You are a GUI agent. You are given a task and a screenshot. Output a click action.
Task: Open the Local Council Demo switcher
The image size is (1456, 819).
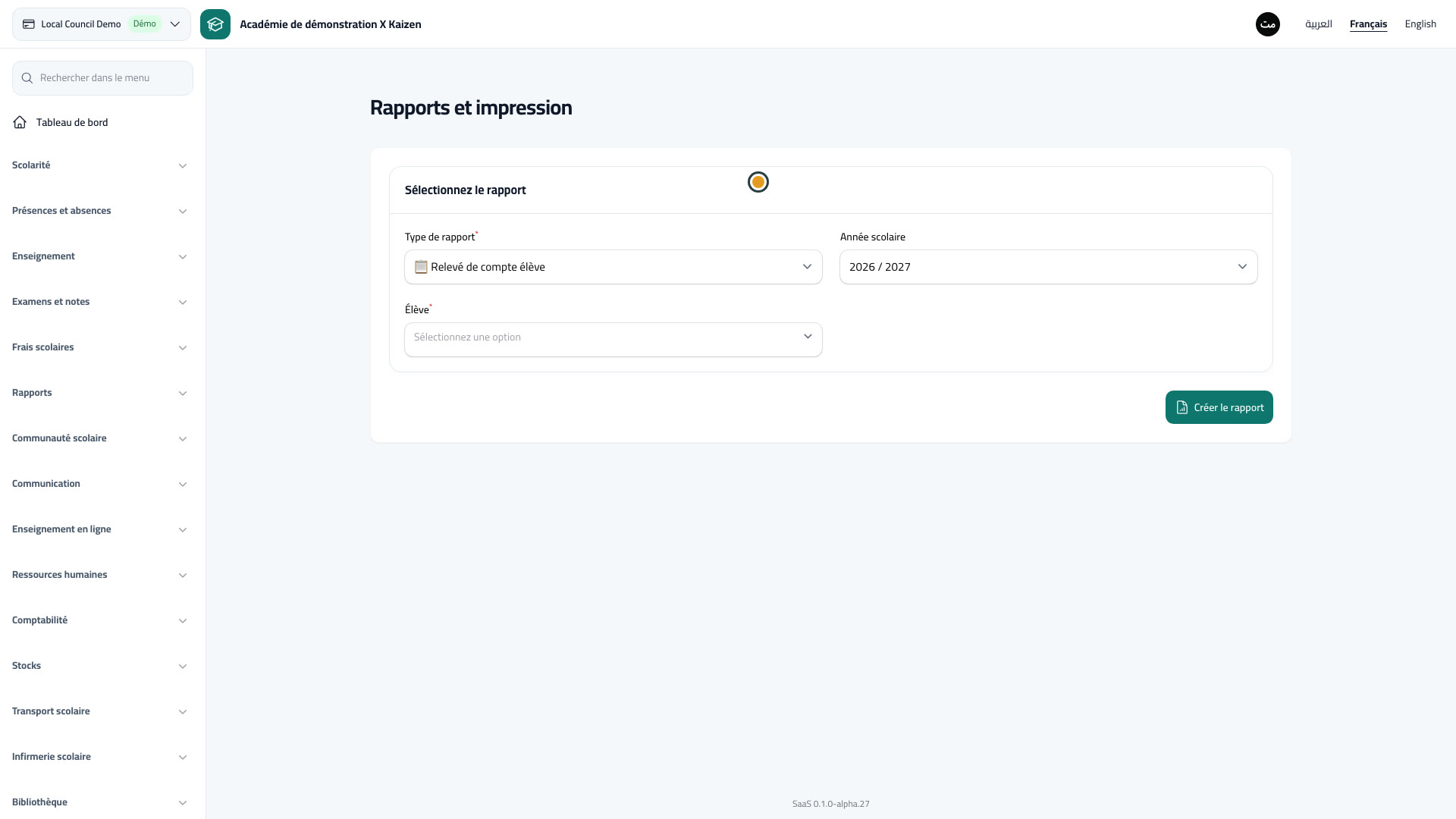click(x=102, y=24)
